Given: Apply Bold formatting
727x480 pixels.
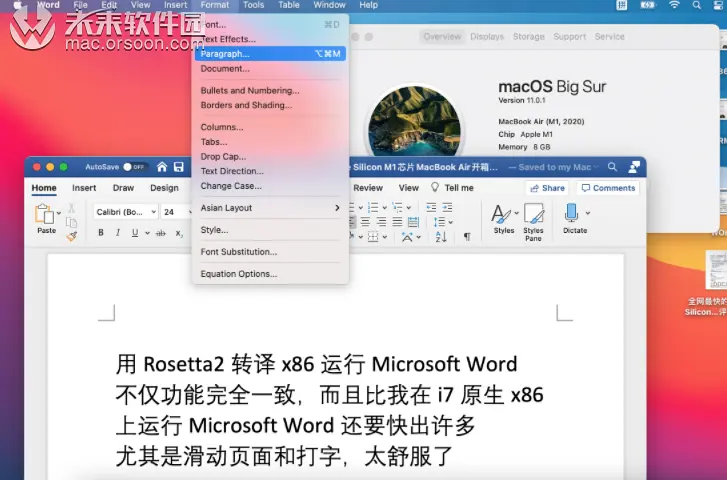Looking at the screenshot, I should click(x=101, y=233).
